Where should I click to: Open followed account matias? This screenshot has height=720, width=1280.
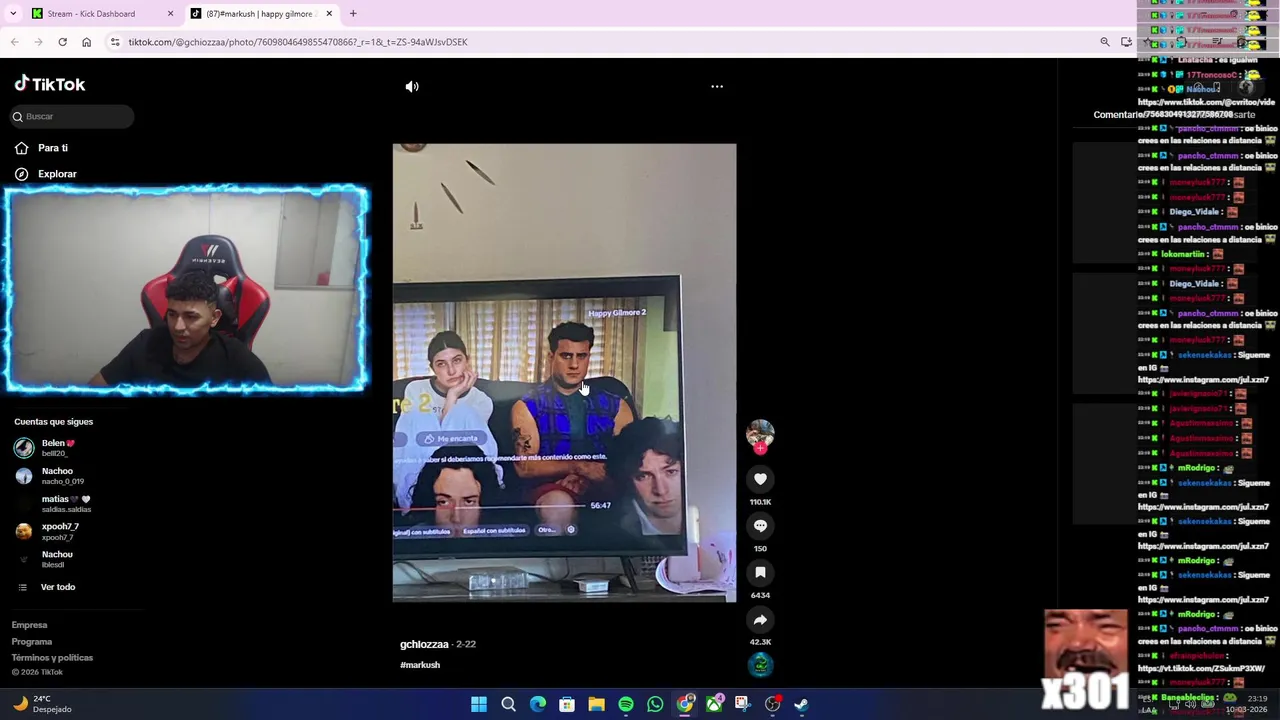[53, 504]
